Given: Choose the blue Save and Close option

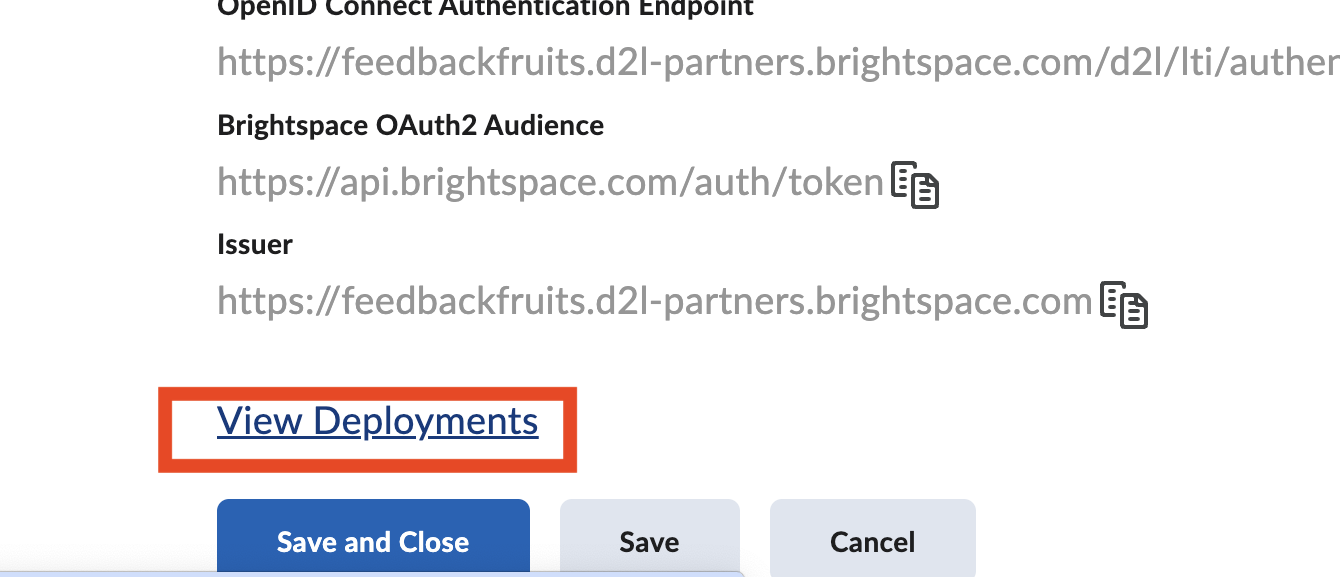Looking at the screenshot, I should point(373,541).
